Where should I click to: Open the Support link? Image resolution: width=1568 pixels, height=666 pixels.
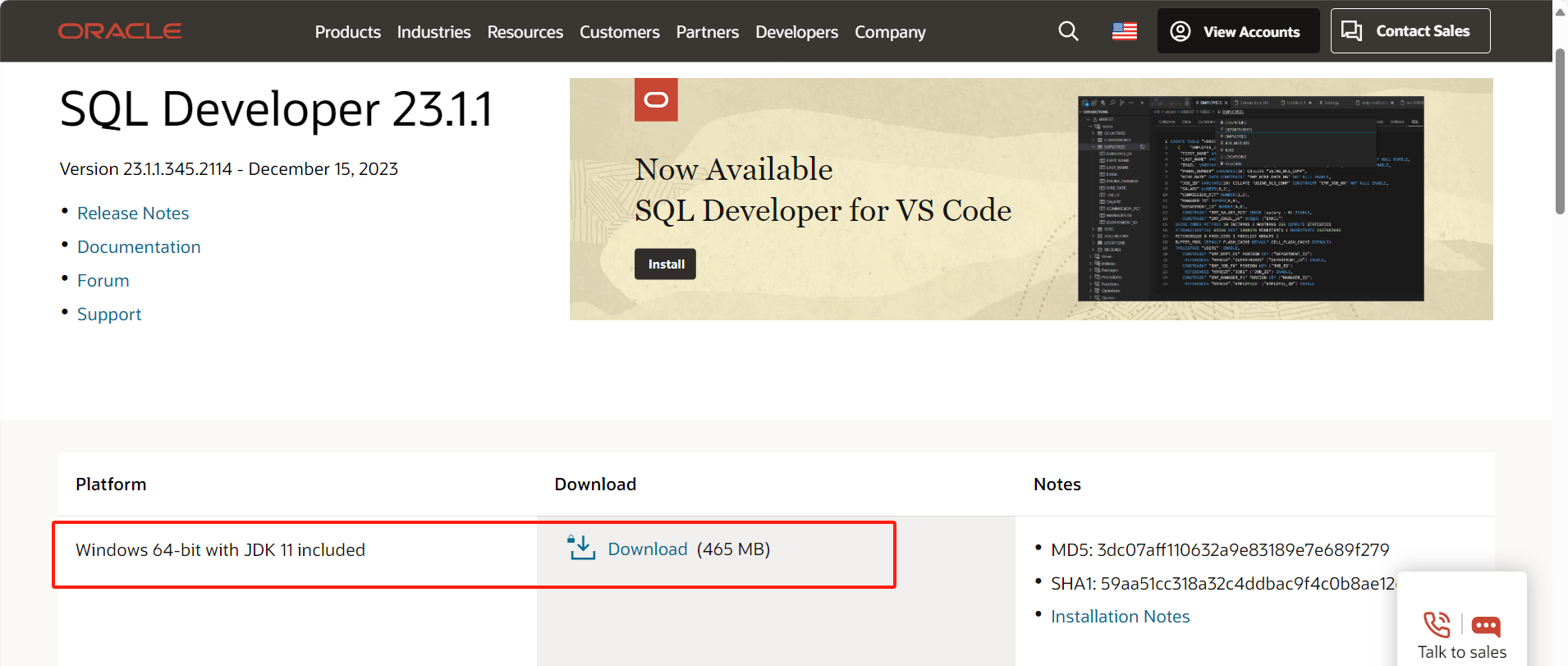(x=109, y=315)
